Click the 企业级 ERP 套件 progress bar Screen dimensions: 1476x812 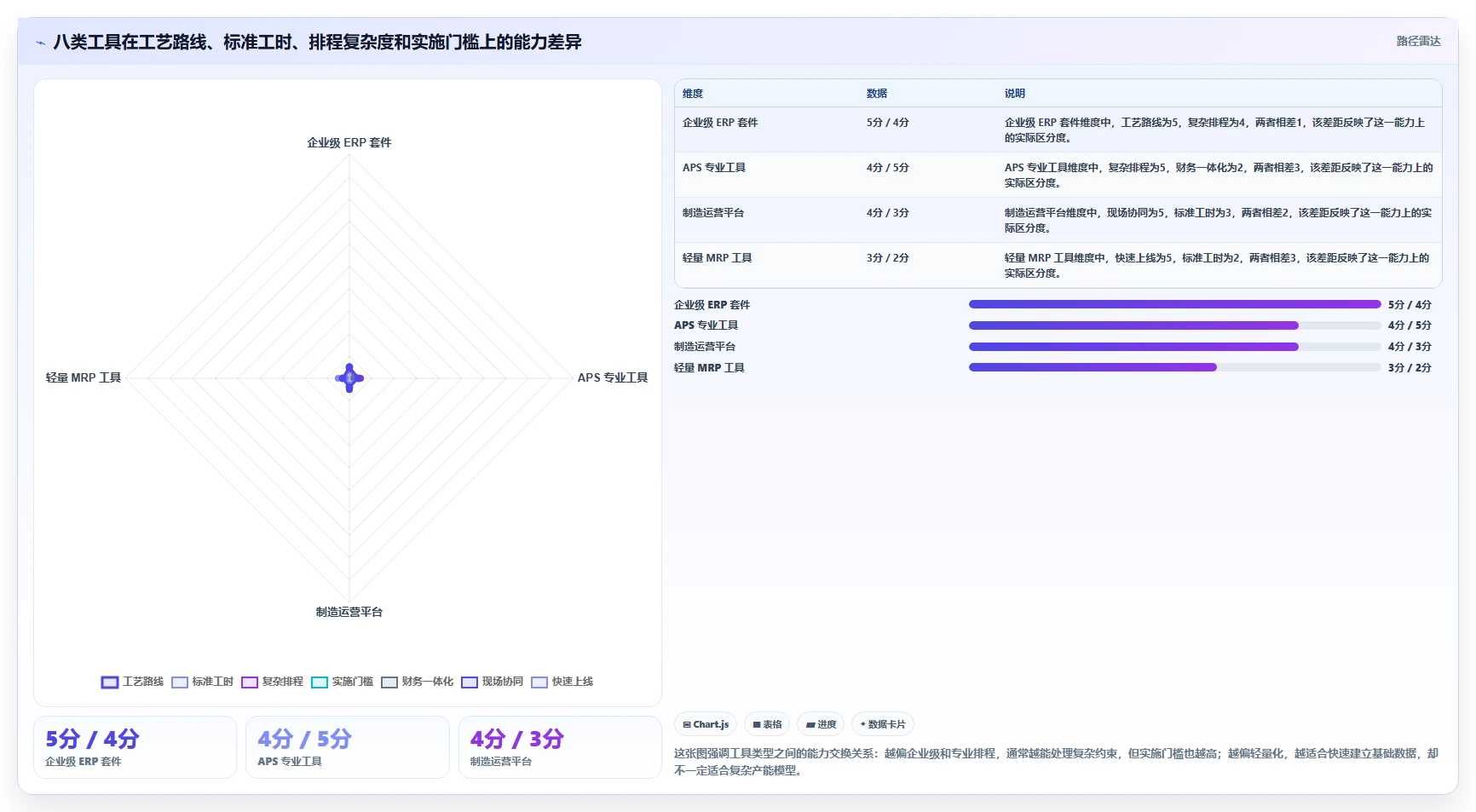[1174, 304]
